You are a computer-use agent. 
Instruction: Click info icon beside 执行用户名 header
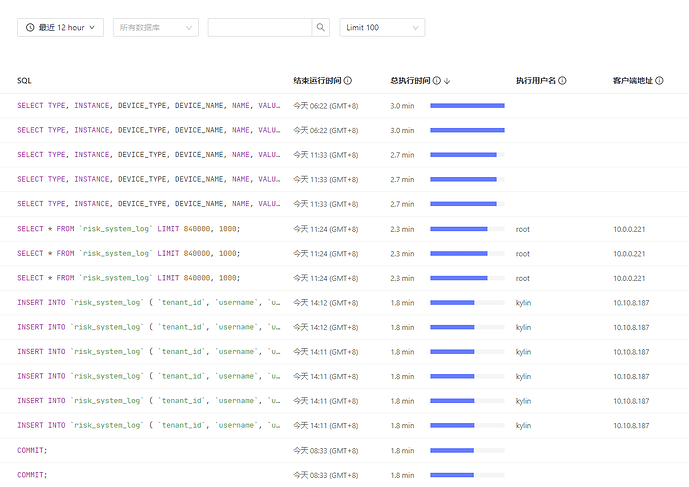(x=562, y=80)
